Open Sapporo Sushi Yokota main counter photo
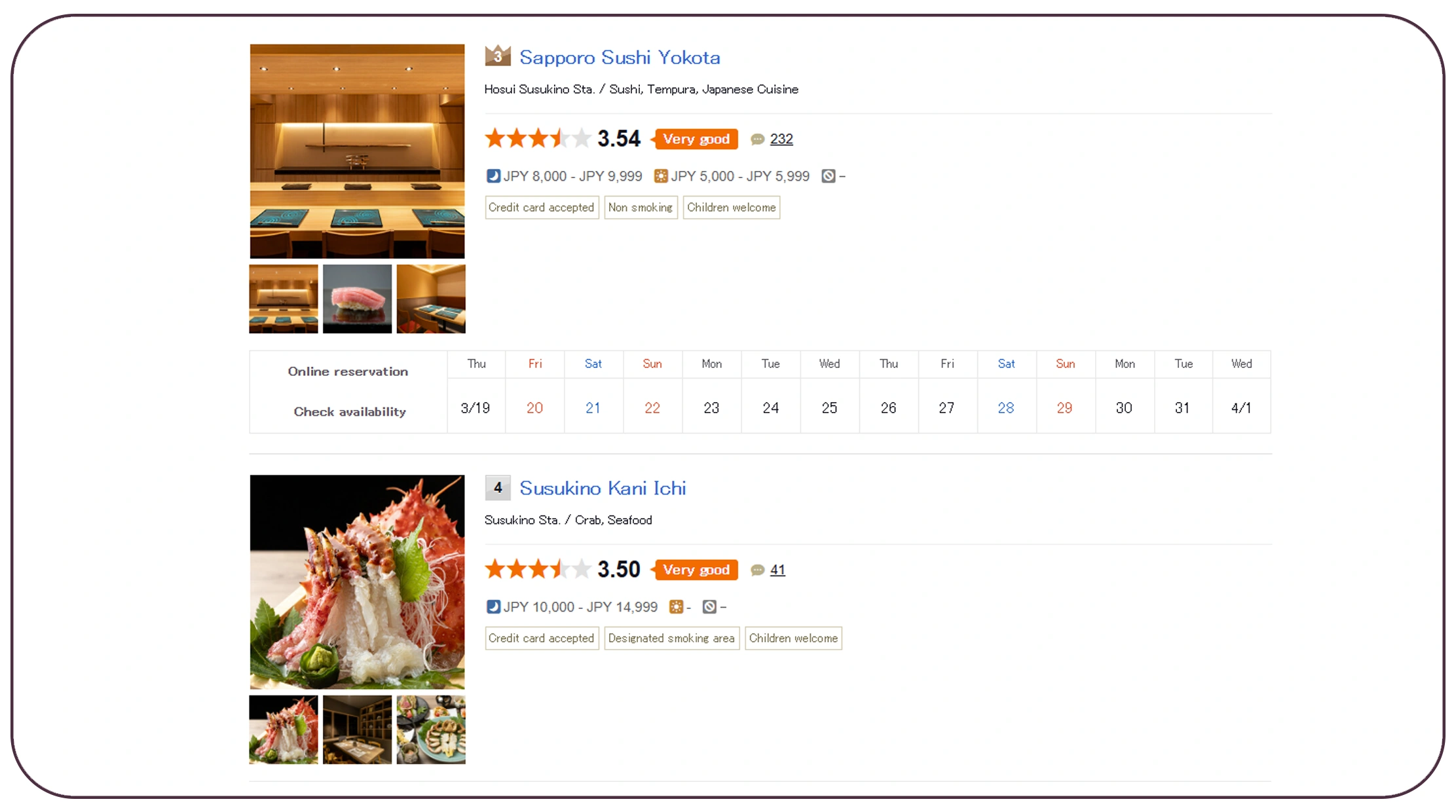Screen dimensions: 1456x812 357,151
